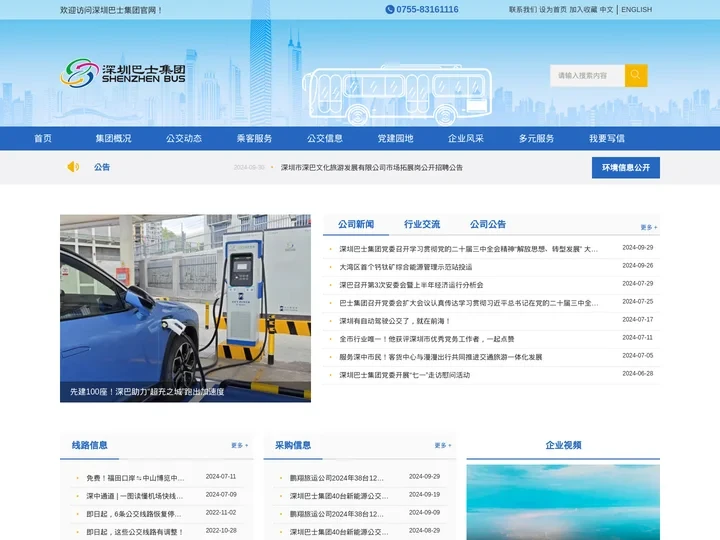Open procurement item 鹏翔旅运公司 dated 2024-09-29
Viewport: 720px width, 540px height.
337,478
